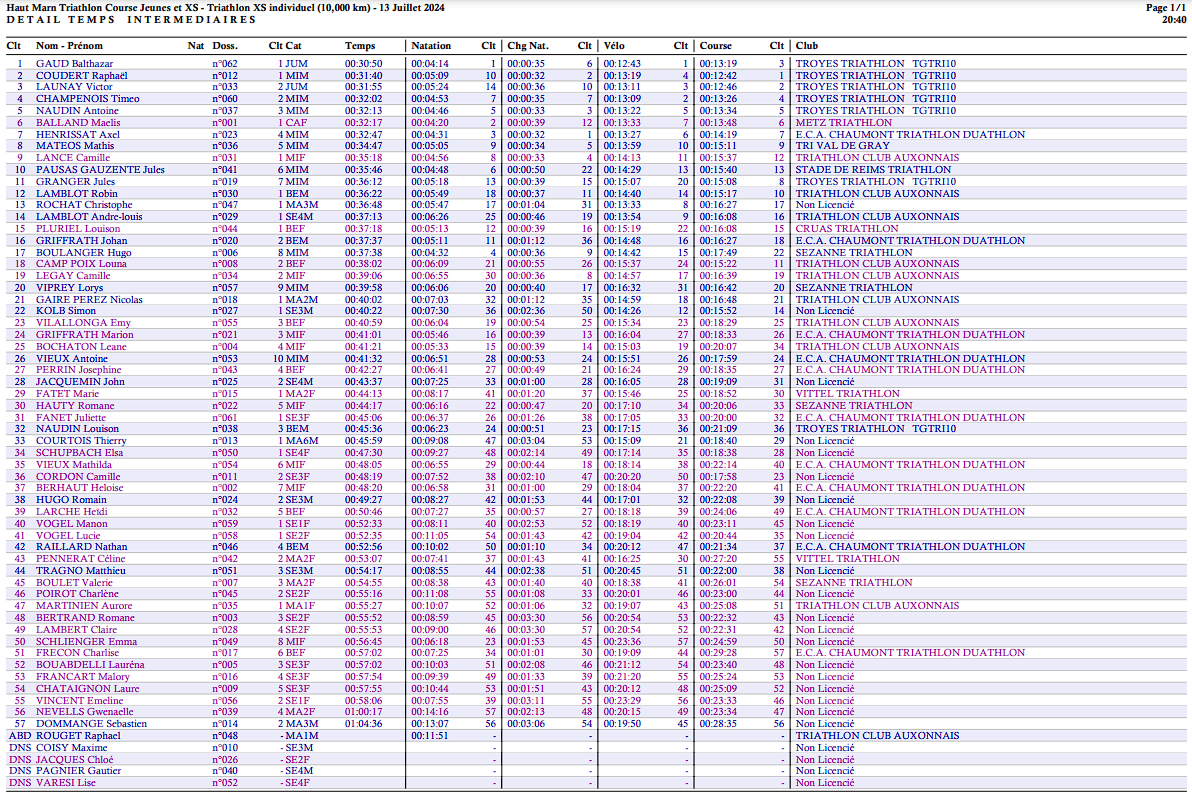This screenshot has height=792, width=1192.
Task: Select the name 'PENNERAT Céline'
Action: (81, 559)
